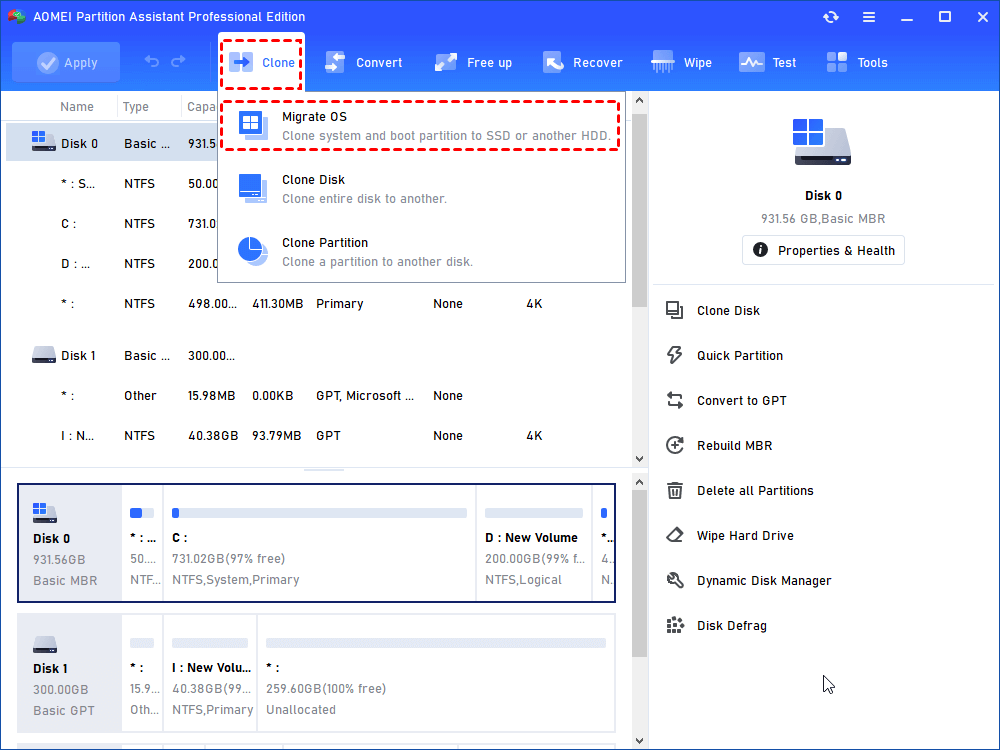Viewport: 1000px width, 750px height.
Task: Open the hamburger menu in title bar
Action: [869, 17]
